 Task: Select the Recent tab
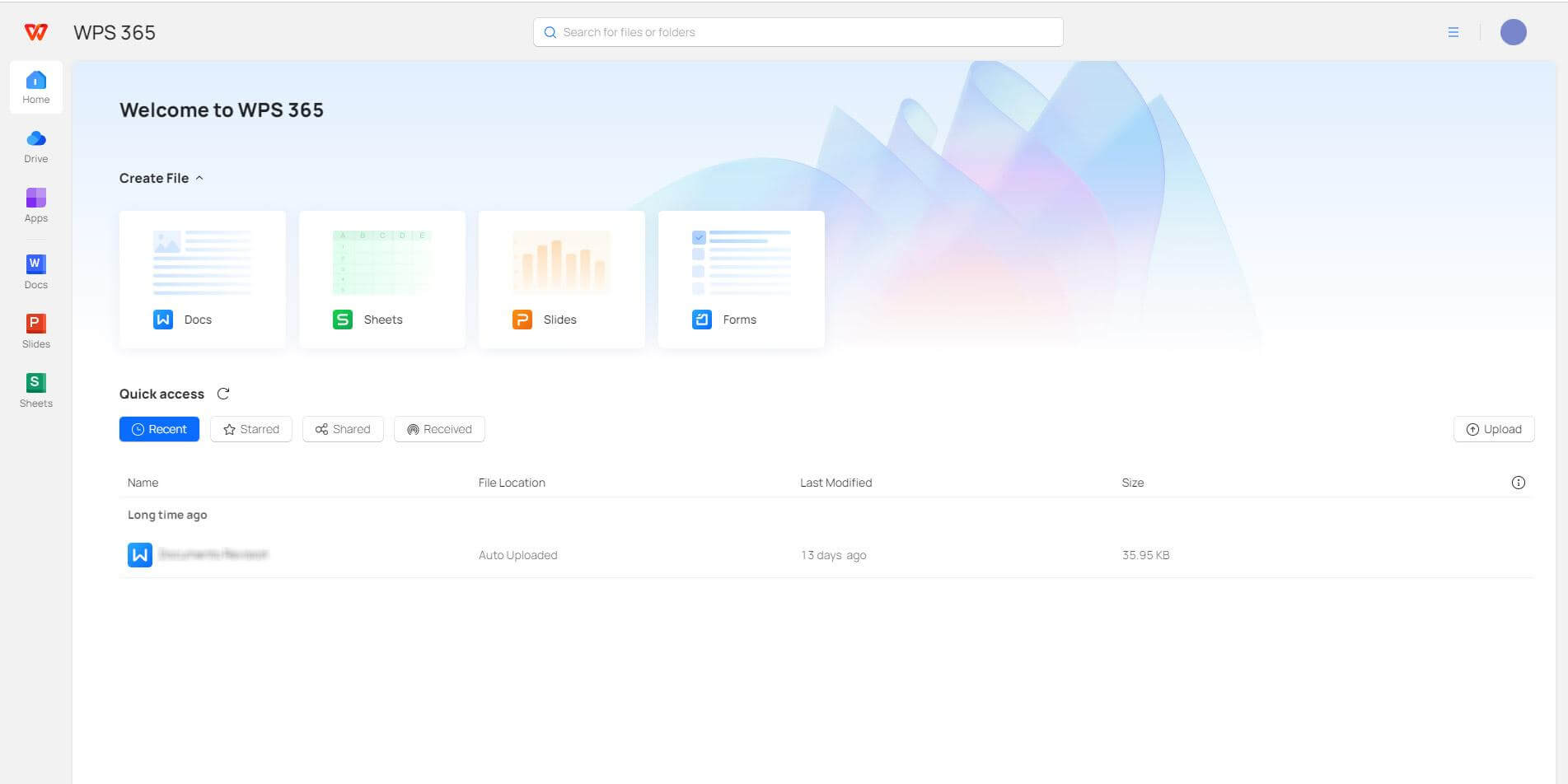point(159,429)
